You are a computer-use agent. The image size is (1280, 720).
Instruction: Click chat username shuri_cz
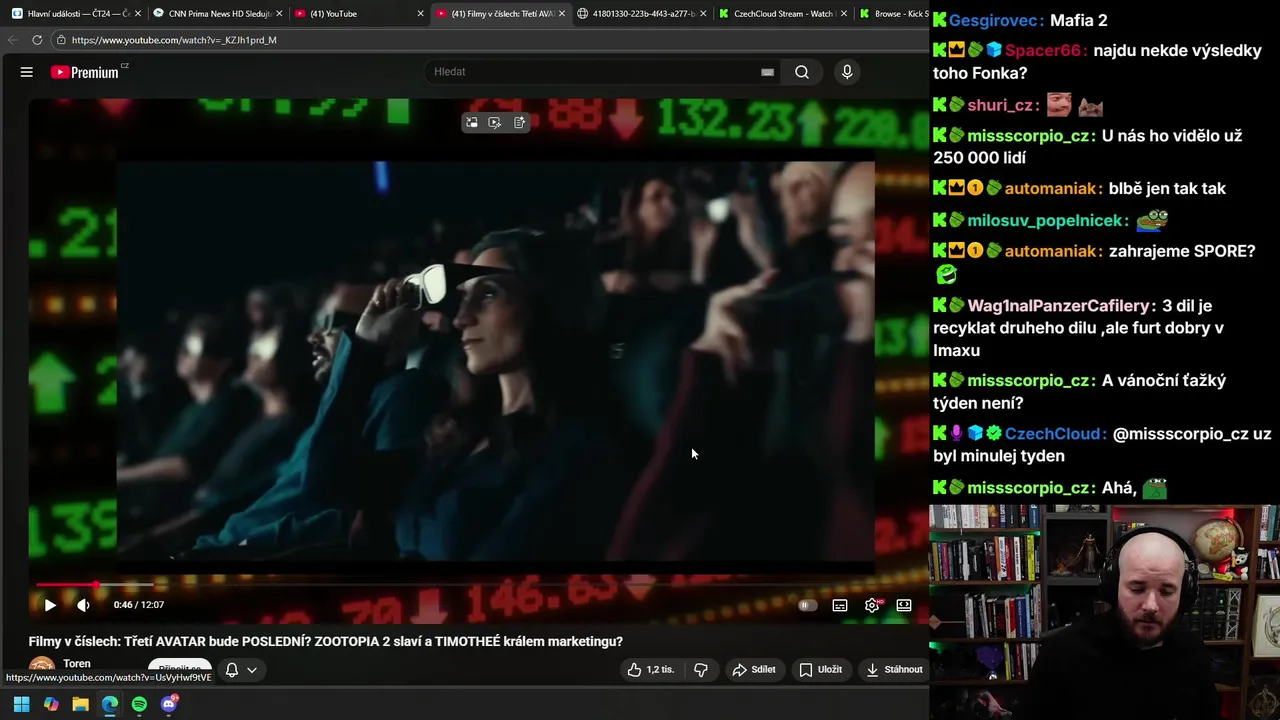1002,105
